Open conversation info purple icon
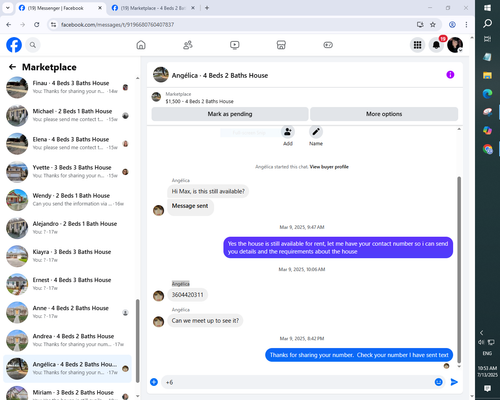This screenshot has width=500, height=400. [x=450, y=75]
